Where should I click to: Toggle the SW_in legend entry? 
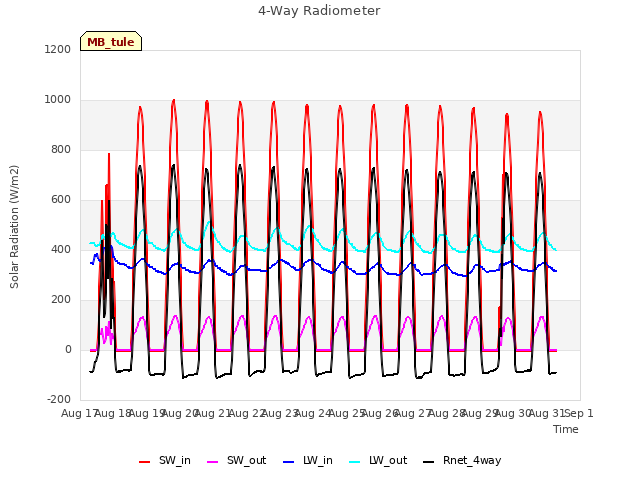(164, 460)
